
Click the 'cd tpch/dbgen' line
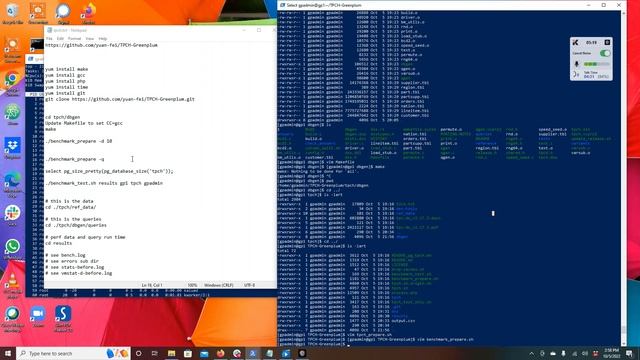tap(62, 117)
